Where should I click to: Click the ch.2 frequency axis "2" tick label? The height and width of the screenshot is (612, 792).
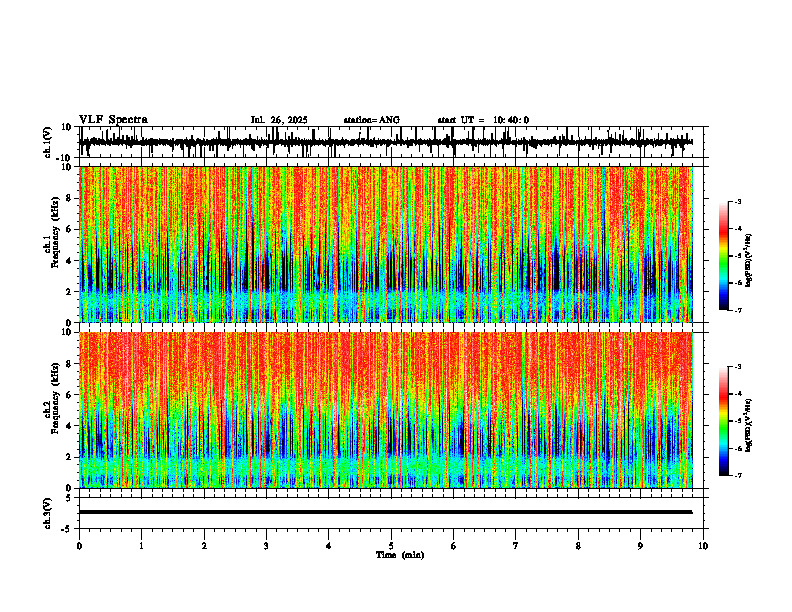click(x=69, y=457)
